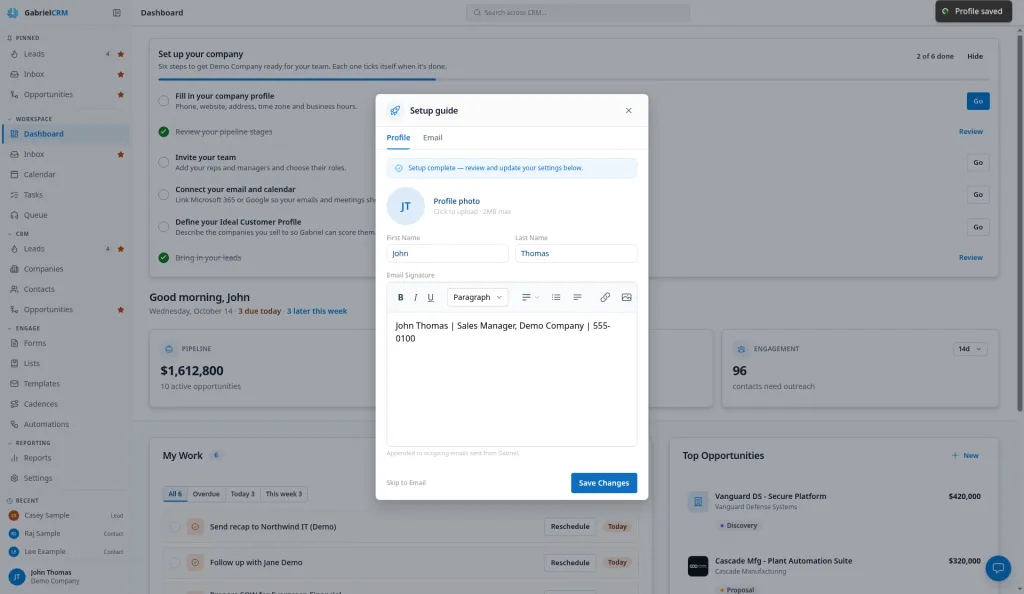Insert an image into the signature
Image resolution: width=1024 pixels, height=594 pixels.
click(x=626, y=297)
